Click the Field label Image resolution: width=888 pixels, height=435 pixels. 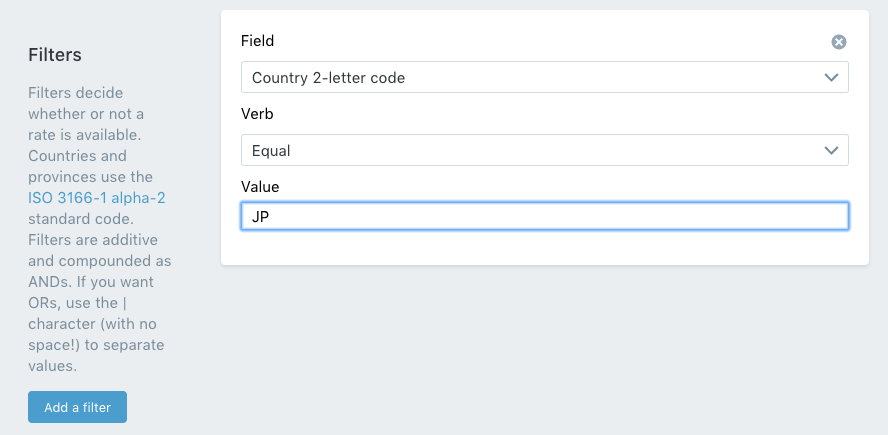pos(258,41)
